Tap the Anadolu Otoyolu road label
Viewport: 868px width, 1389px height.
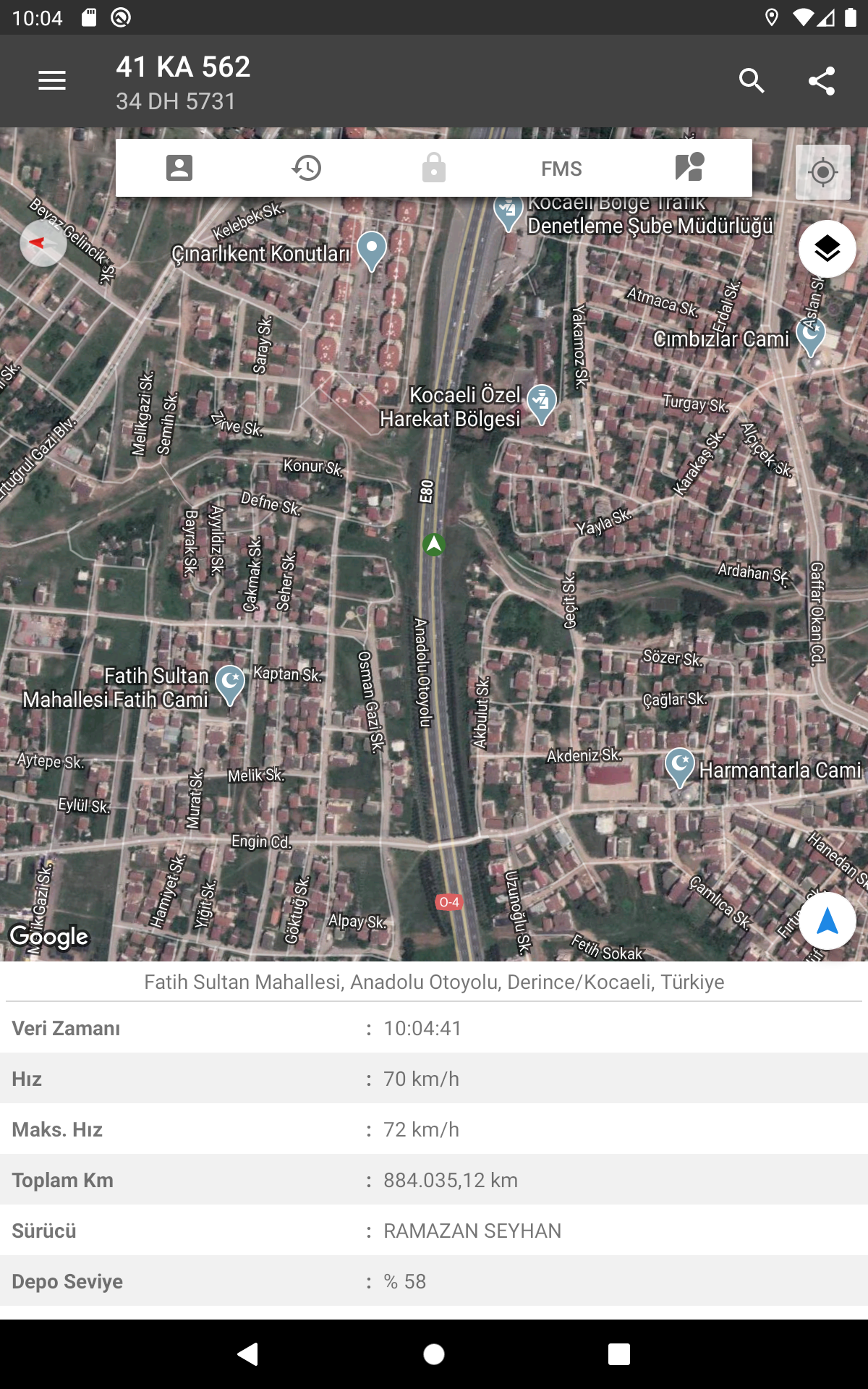tap(422, 672)
